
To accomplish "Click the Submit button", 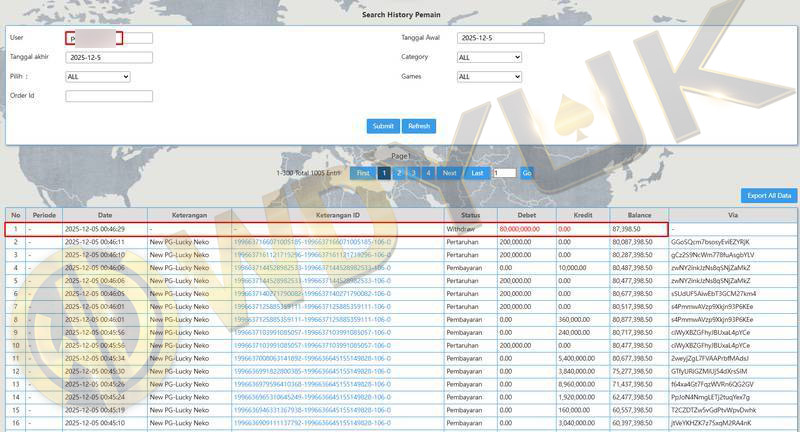I will pyautogui.click(x=383, y=126).
